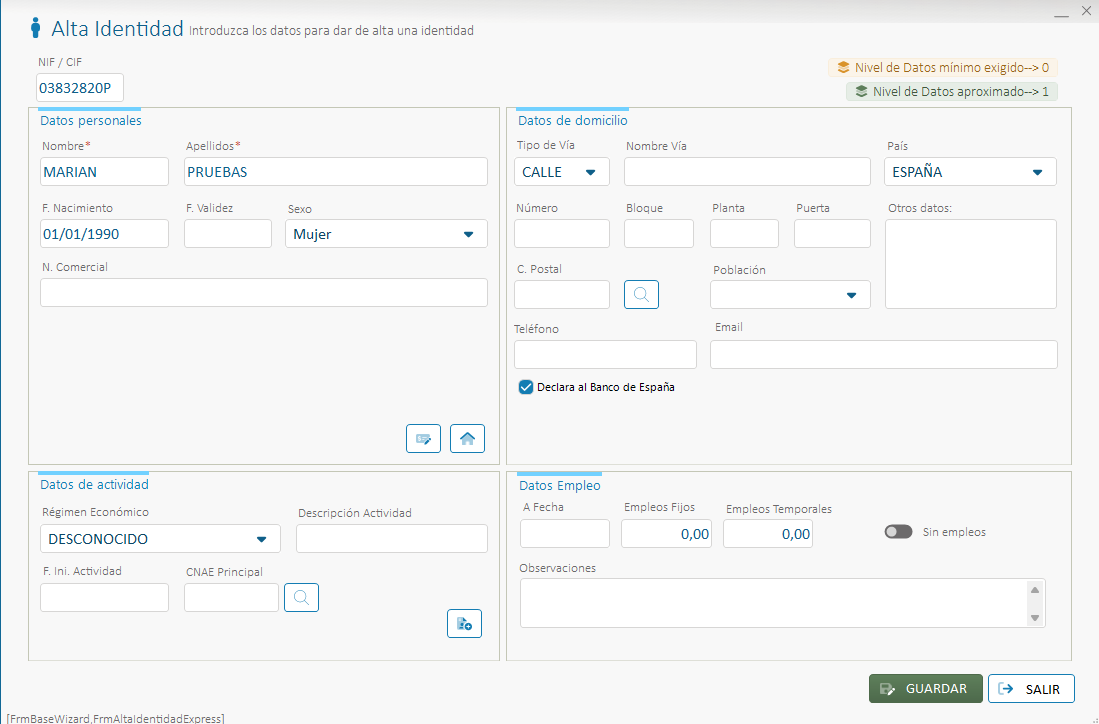Click the Email input field

(883, 355)
